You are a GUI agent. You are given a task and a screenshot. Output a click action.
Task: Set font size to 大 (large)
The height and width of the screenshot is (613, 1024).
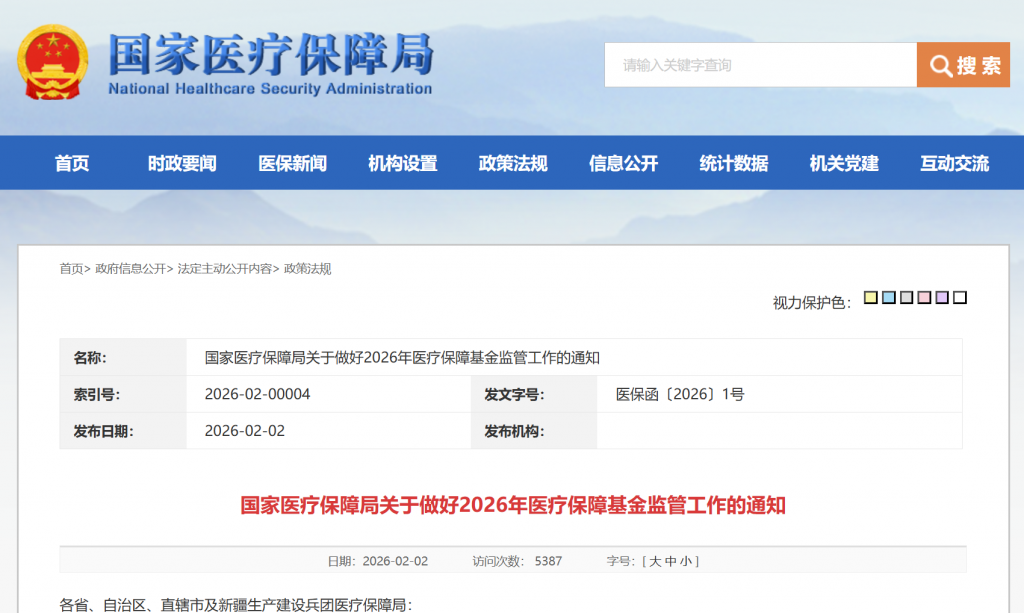[x=656, y=561]
